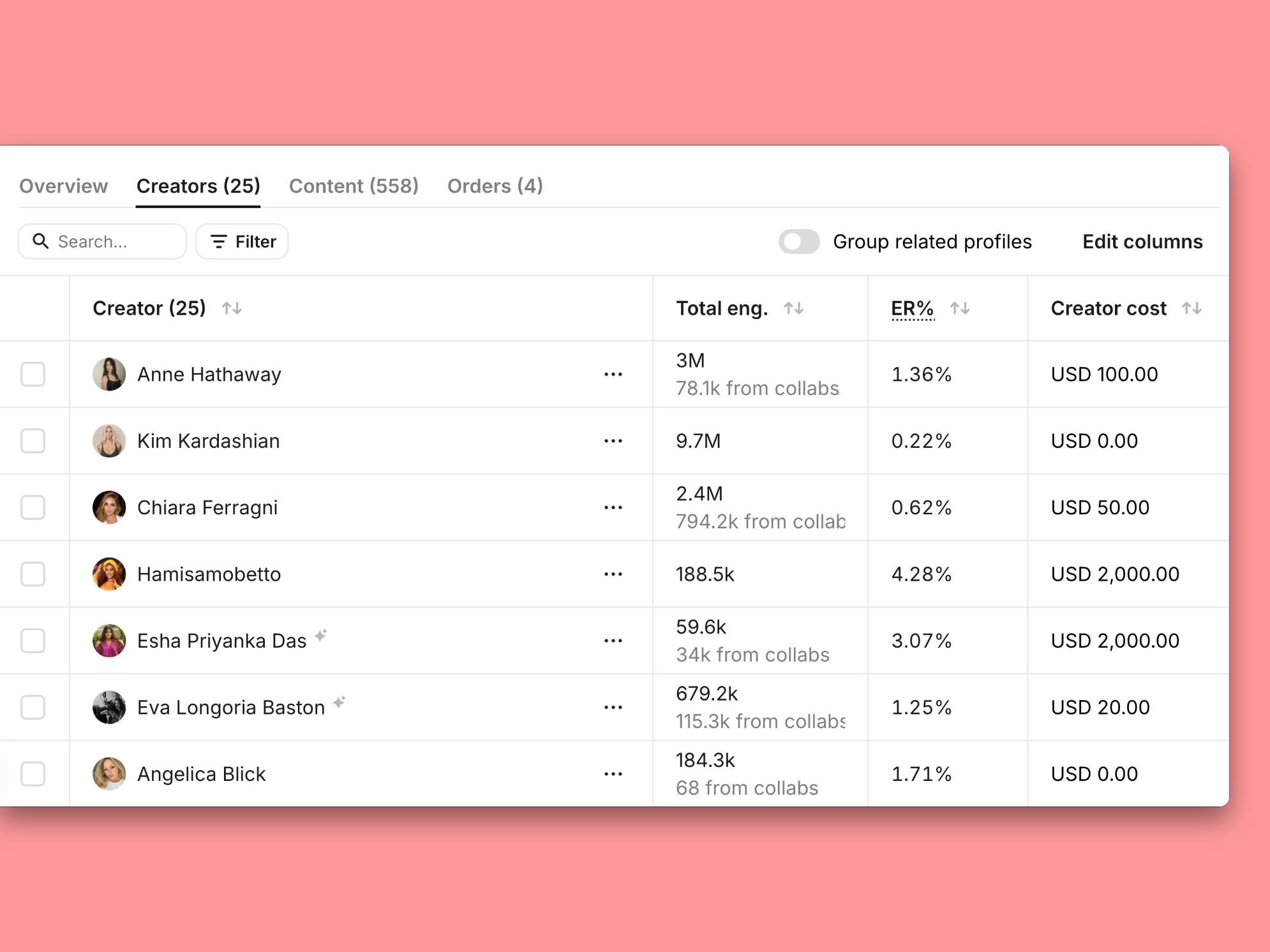Open the Anne Hathaway creator name
The height and width of the screenshot is (952, 1270).
(x=209, y=375)
